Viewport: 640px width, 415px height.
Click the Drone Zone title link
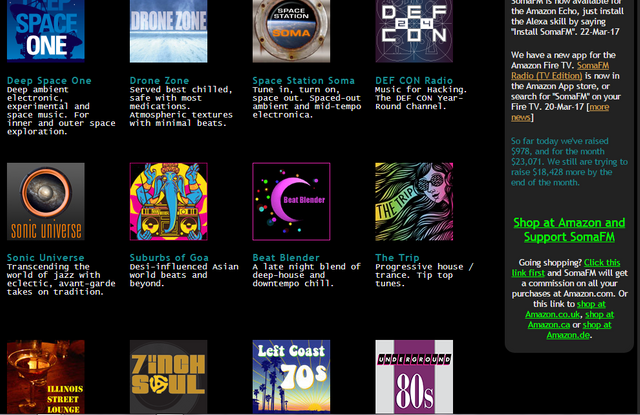[x=159, y=80]
